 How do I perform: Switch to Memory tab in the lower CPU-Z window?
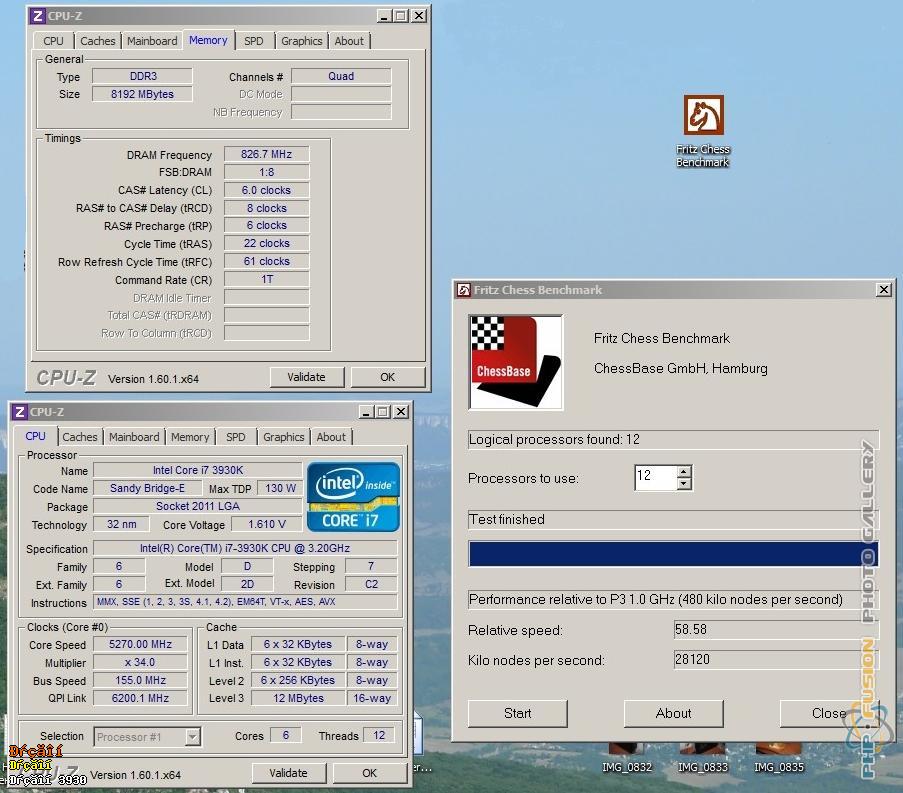pyautogui.click(x=190, y=437)
